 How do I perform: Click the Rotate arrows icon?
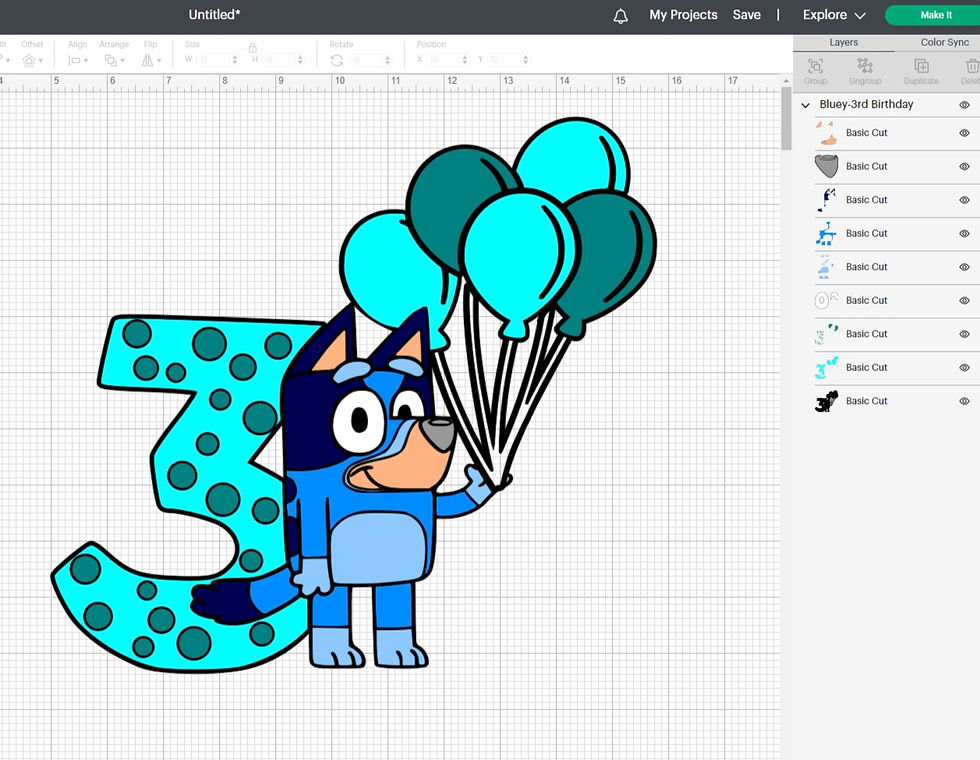[x=337, y=60]
